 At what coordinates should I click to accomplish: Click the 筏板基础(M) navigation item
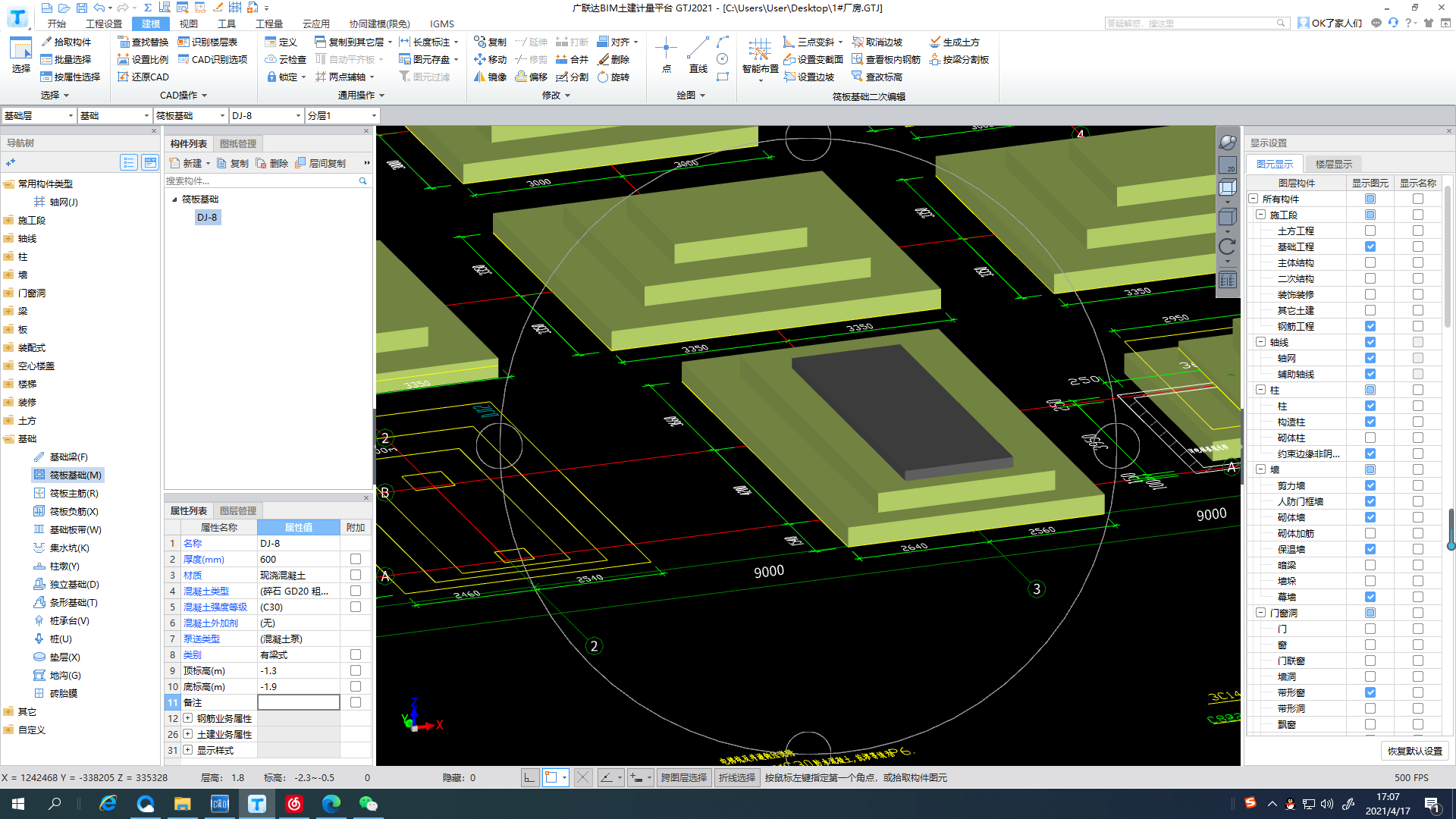click(x=67, y=475)
